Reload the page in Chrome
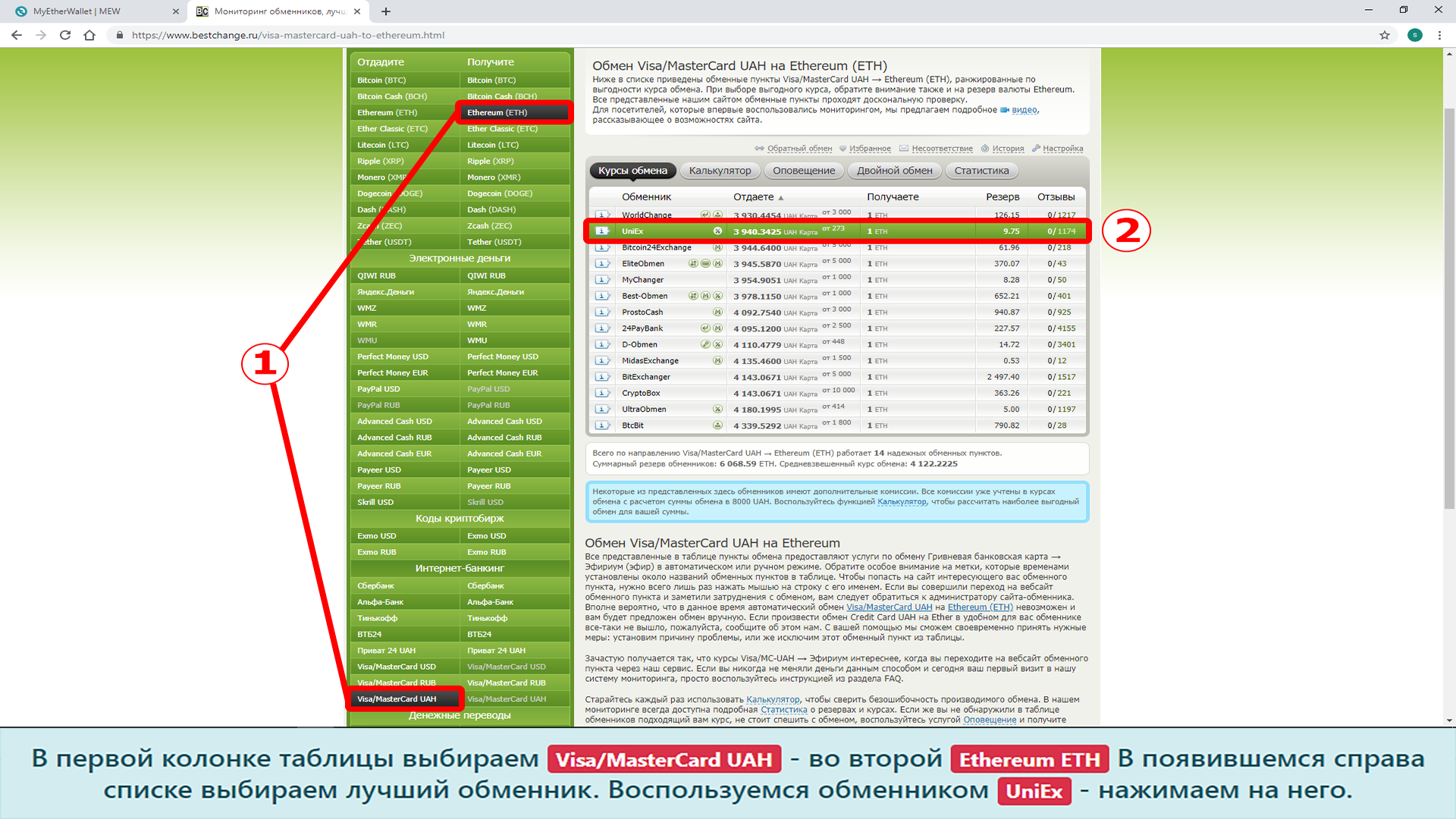Screen dimensions: 1456x819 pyautogui.click(x=65, y=35)
